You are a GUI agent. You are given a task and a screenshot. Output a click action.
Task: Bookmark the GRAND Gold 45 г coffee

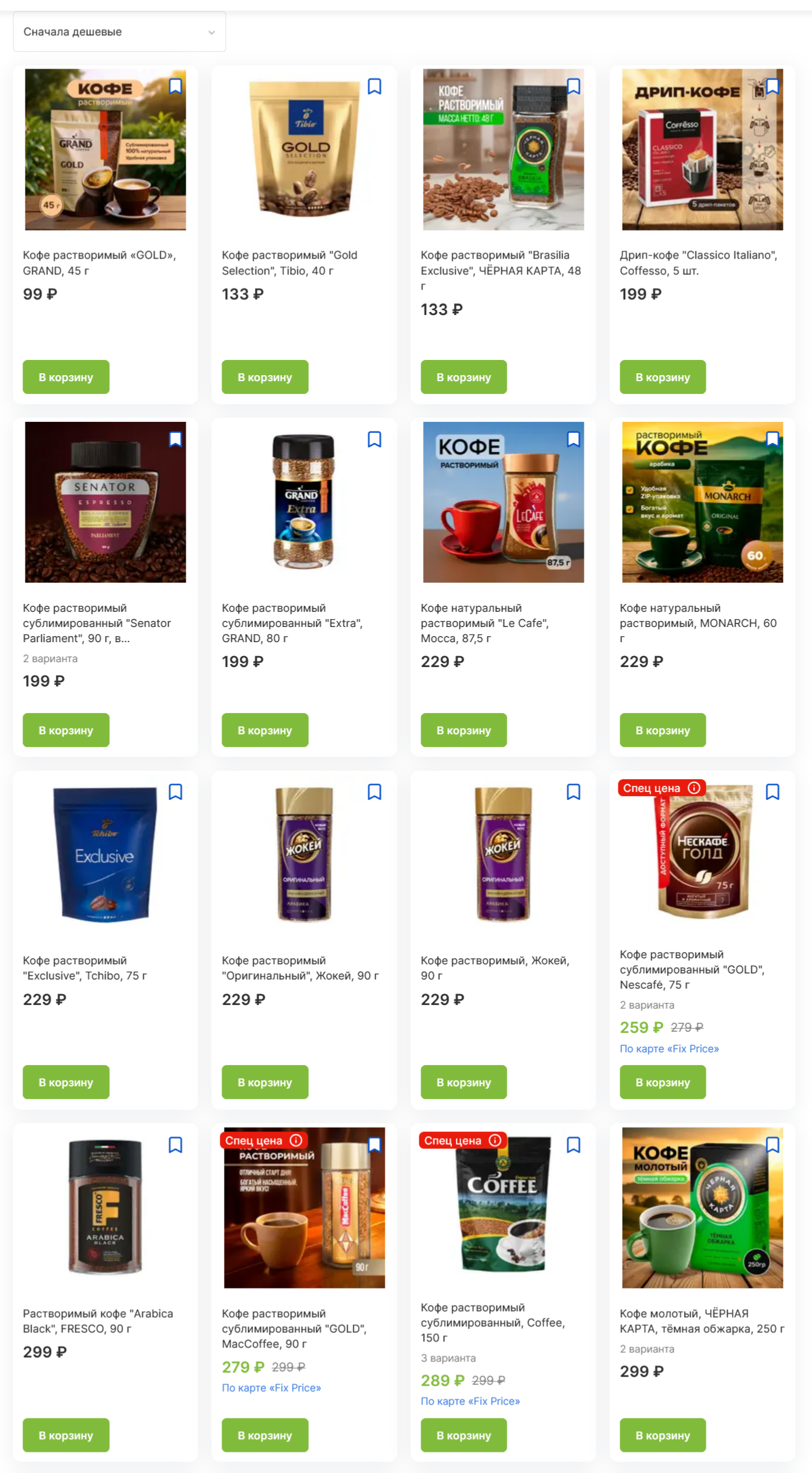point(175,87)
